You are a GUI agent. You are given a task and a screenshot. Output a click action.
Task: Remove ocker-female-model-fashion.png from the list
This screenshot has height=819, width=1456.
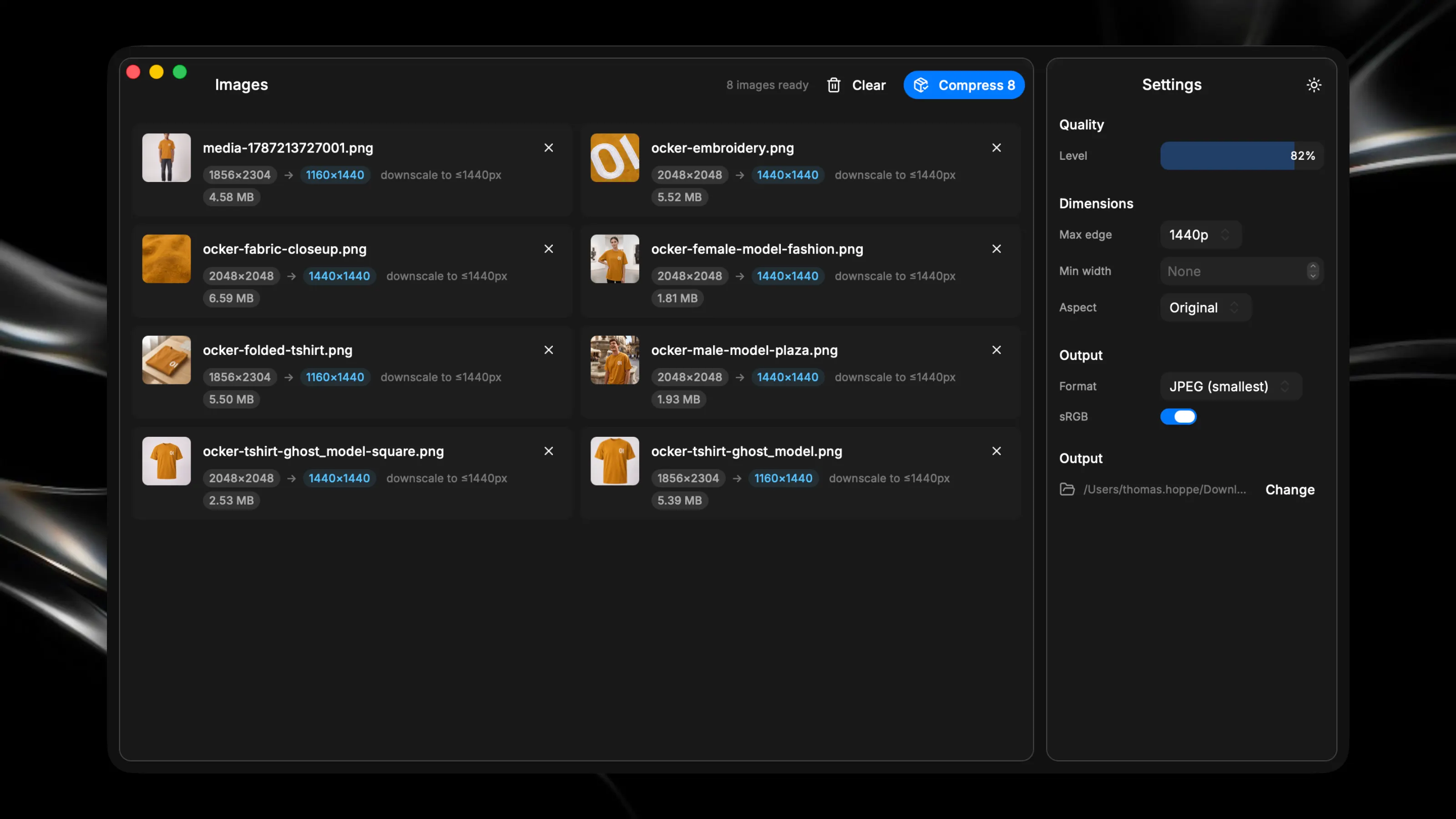pos(996,249)
